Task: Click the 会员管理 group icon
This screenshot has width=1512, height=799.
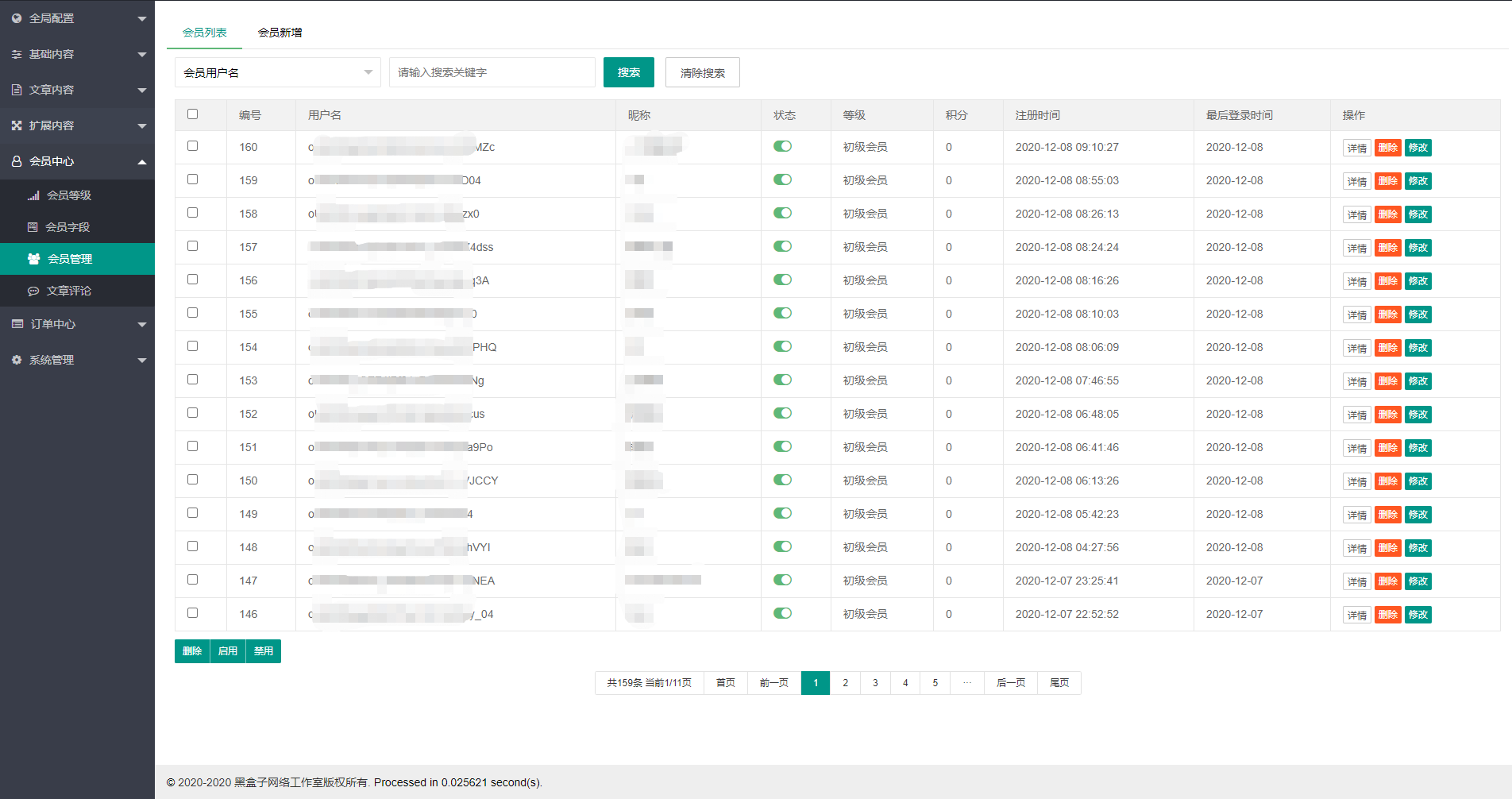Action: [x=34, y=259]
